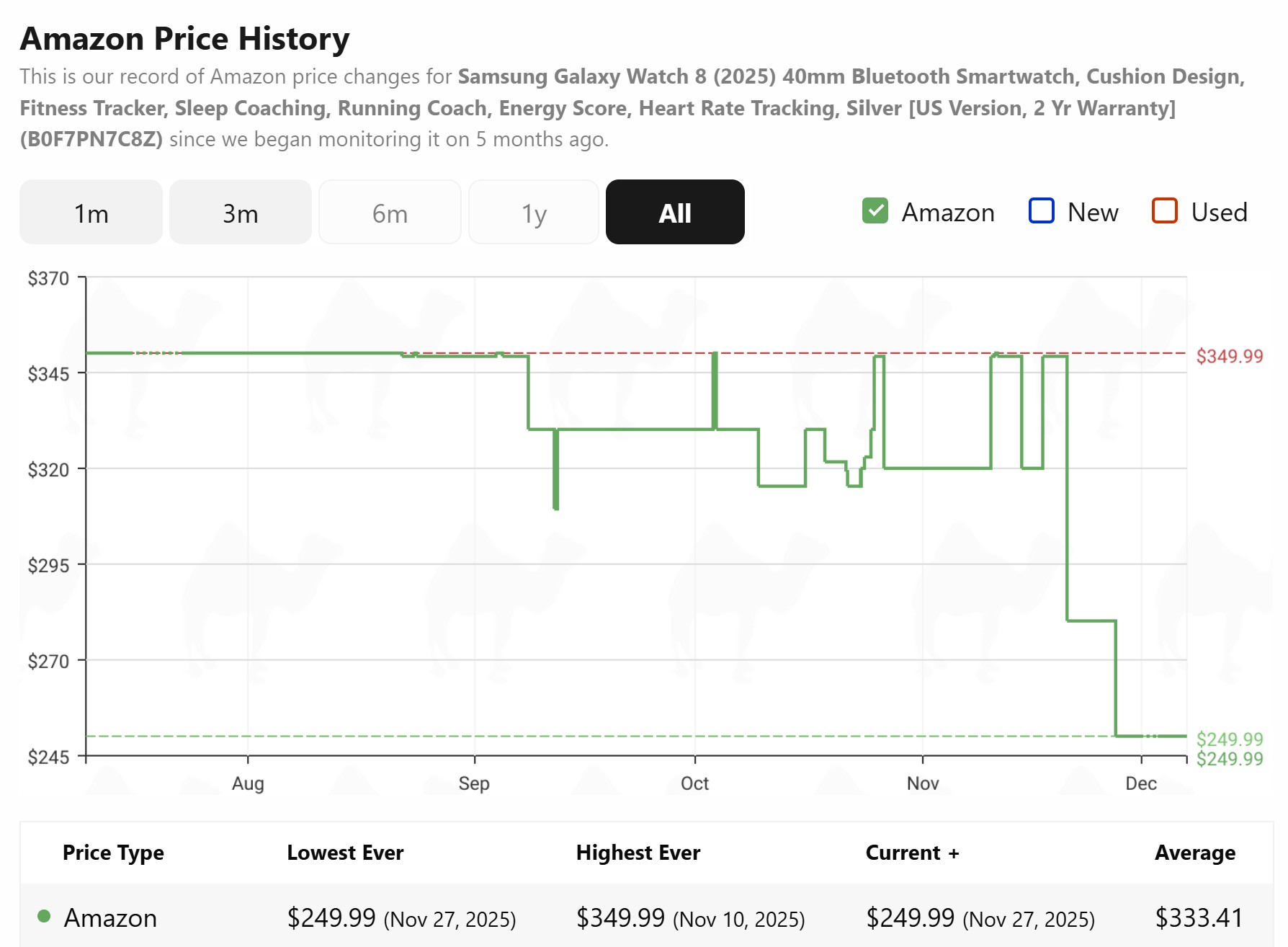Viewport: 1288px width, 947px height.
Task: Click the Dec label on chart axis
Action: click(x=1140, y=783)
